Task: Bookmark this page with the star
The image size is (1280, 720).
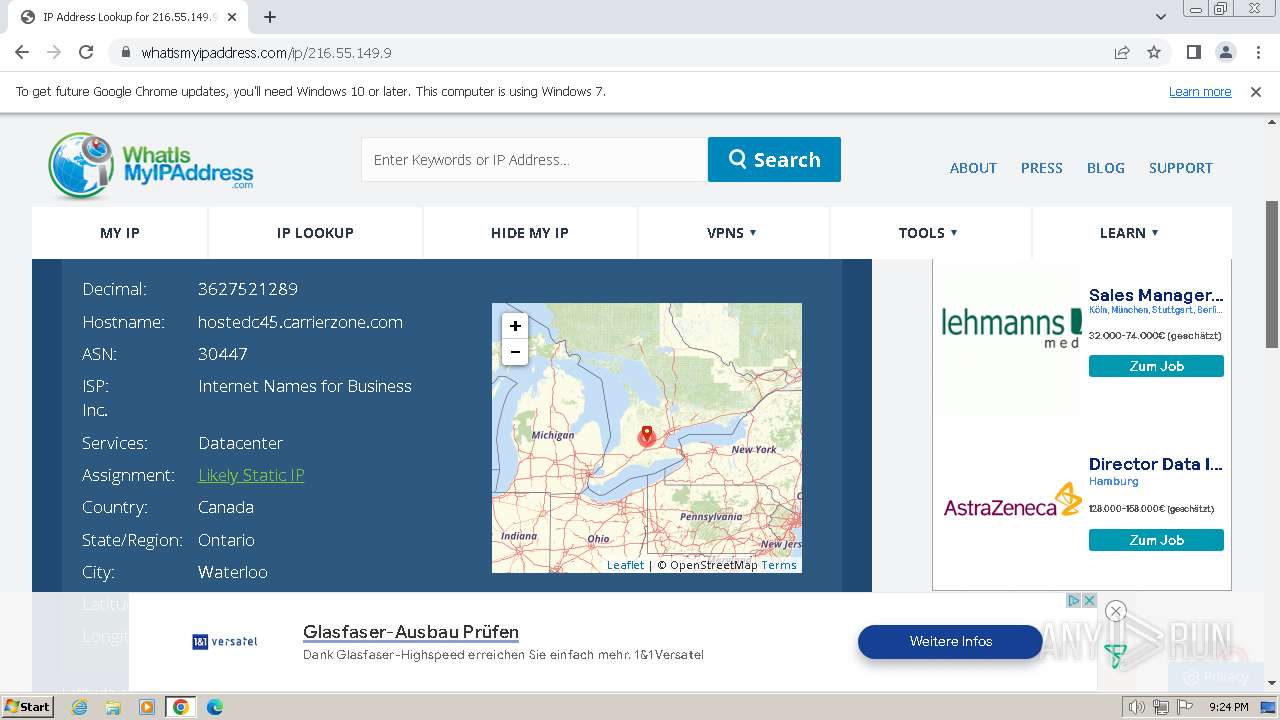Action: point(1154,52)
